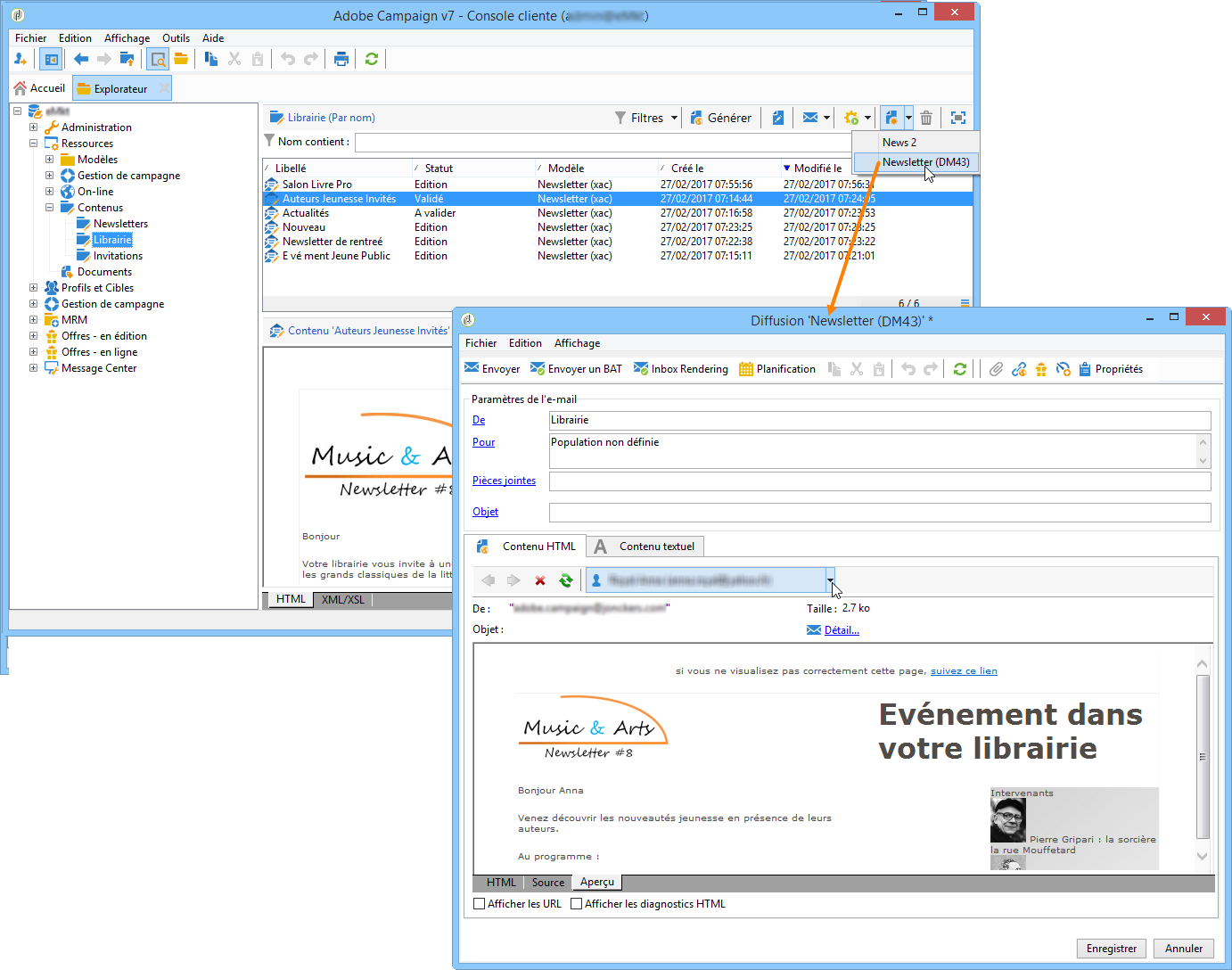Viewport: 1232px width, 970px height.
Task: Click the Planification calendar button
Action: point(777,369)
